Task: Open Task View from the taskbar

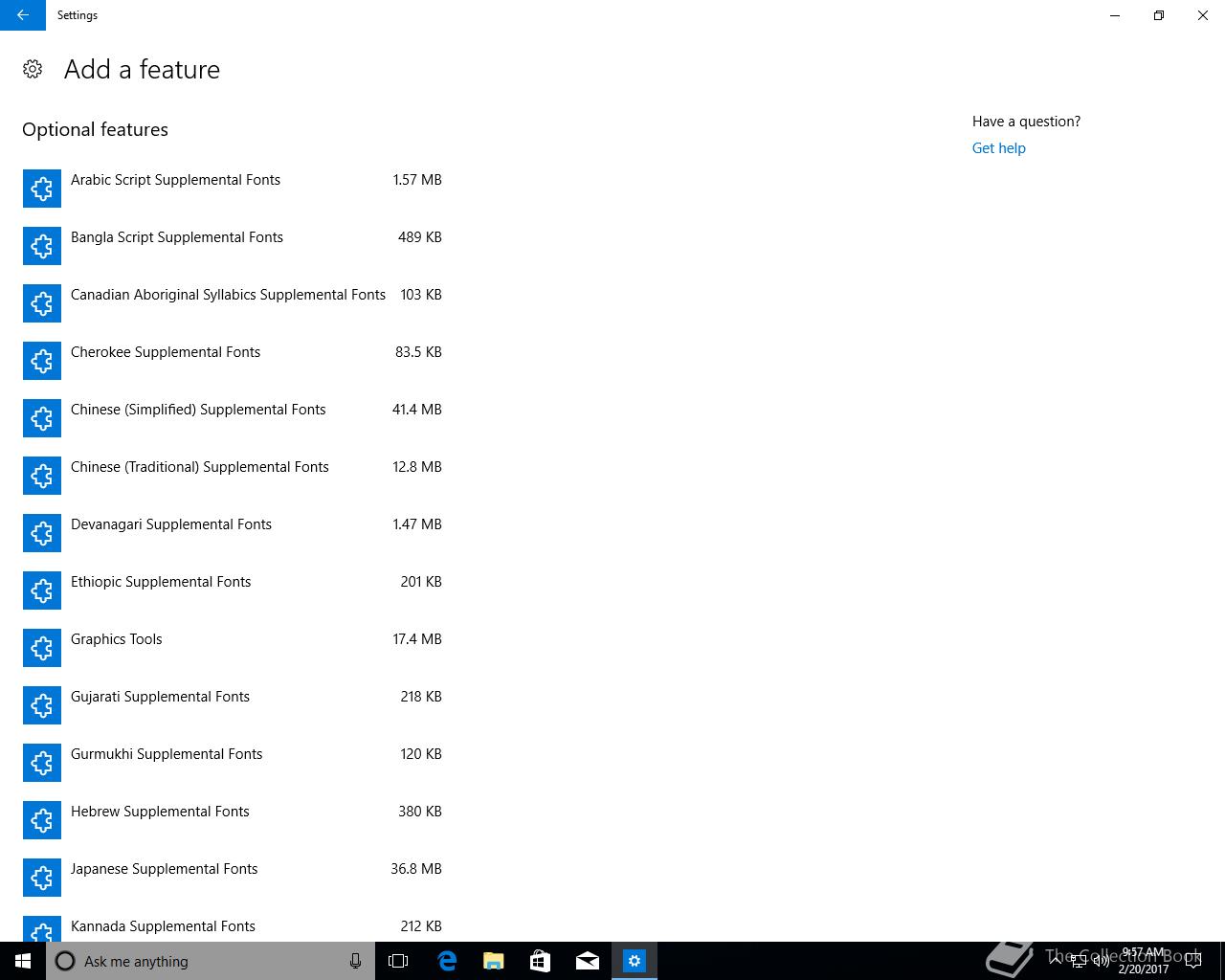Action: pyautogui.click(x=398, y=961)
